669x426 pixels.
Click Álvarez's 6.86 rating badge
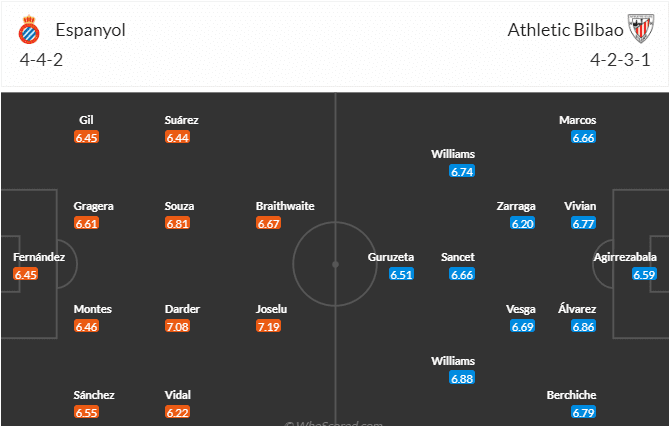point(584,326)
